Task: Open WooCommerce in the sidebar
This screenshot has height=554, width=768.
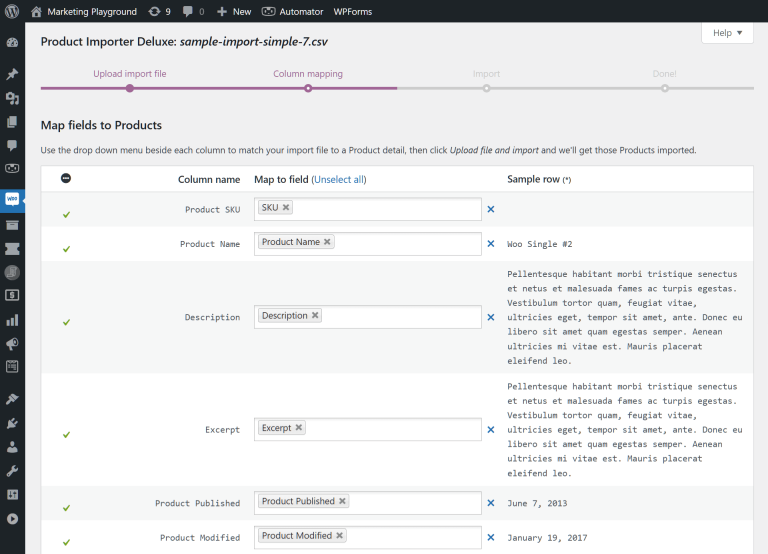Action: tap(12, 199)
